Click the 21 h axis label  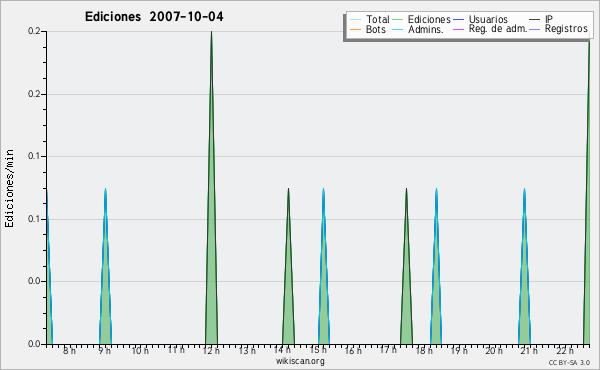(x=529, y=350)
